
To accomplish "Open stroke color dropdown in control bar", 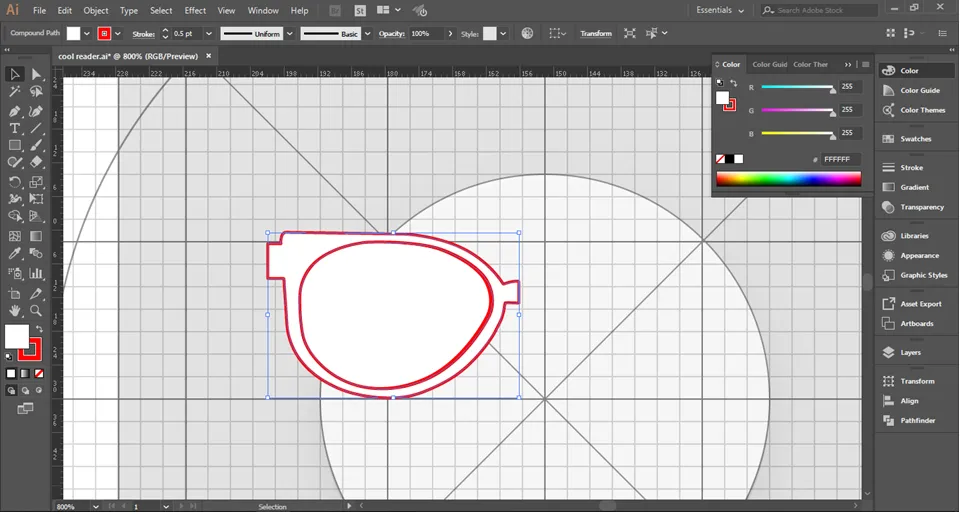I will tap(118, 34).
